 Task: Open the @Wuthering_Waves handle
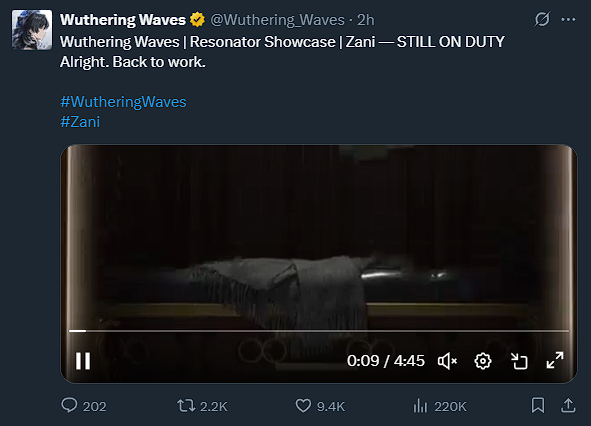pyautogui.click(x=277, y=20)
